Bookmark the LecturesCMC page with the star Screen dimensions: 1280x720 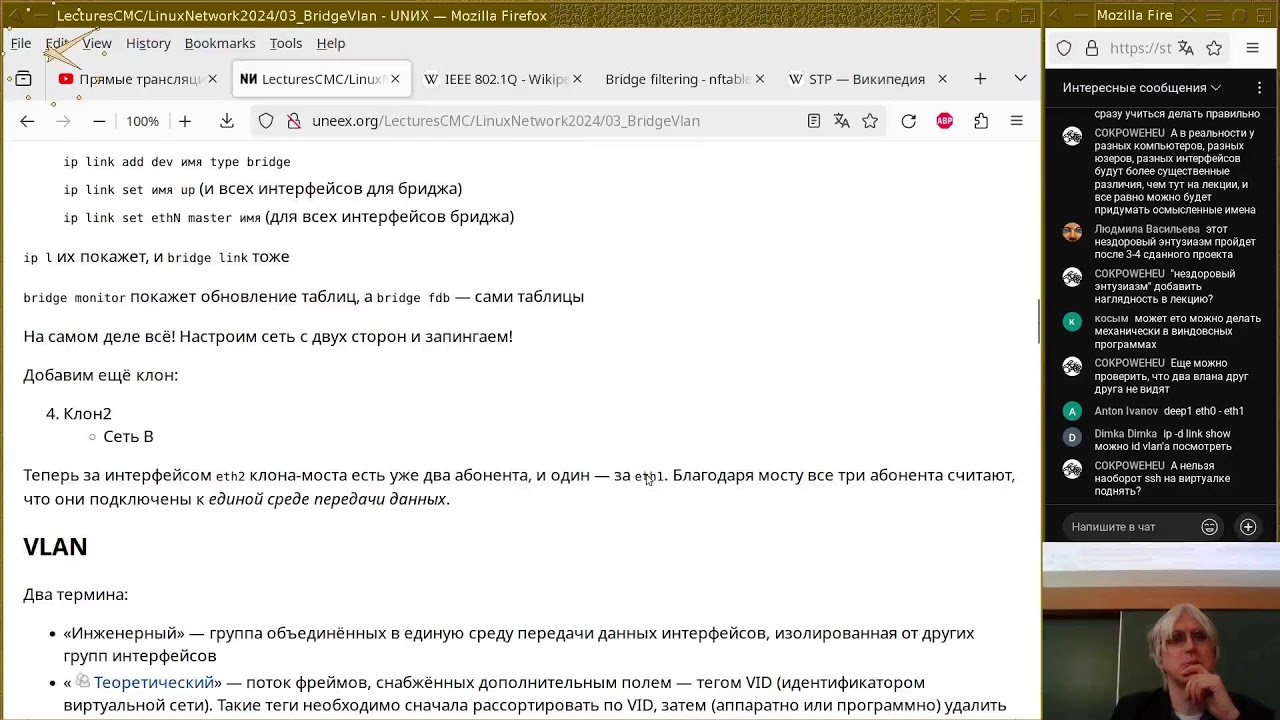(870, 121)
